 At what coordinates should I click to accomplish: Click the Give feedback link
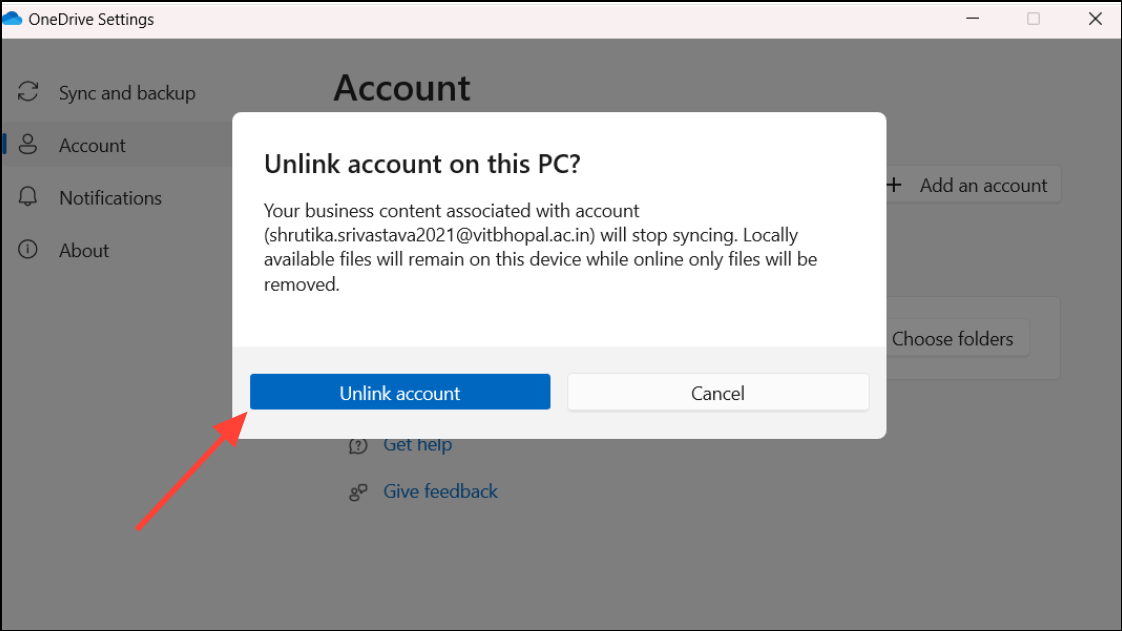coord(440,491)
